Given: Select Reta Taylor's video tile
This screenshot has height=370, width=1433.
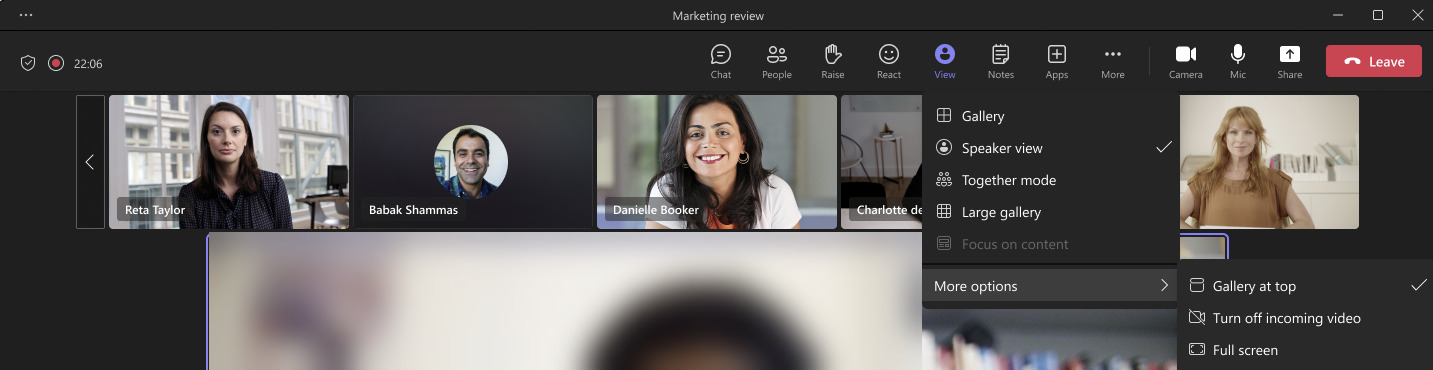Looking at the screenshot, I should pyautogui.click(x=229, y=162).
